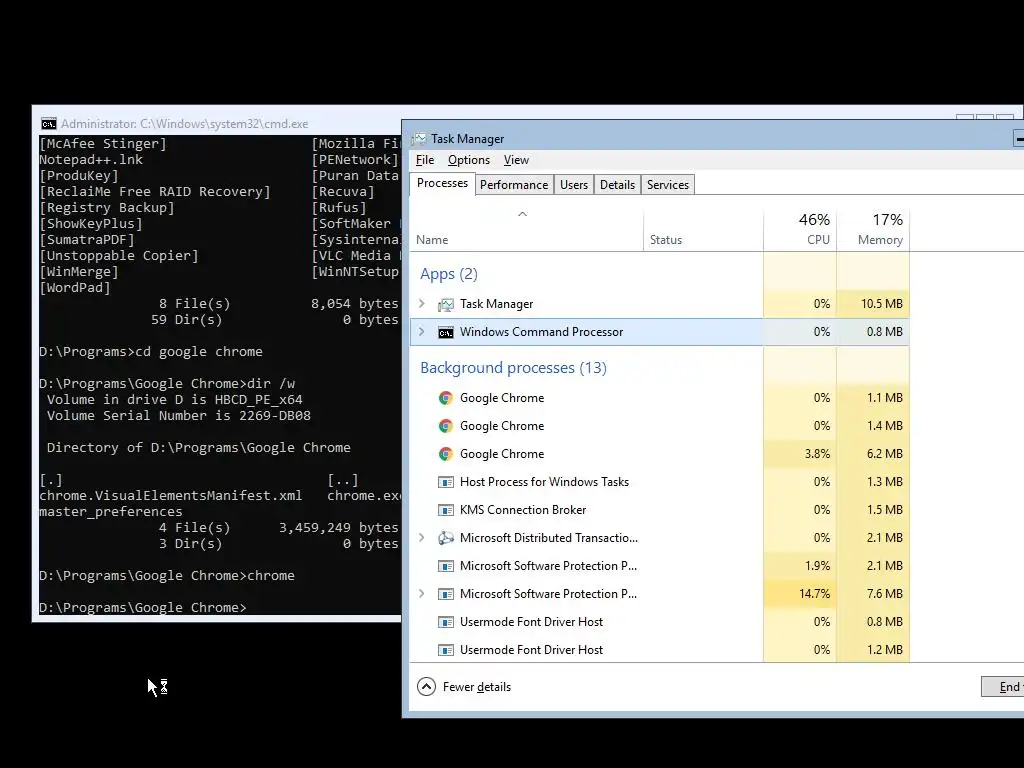Viewport: 1024px width, 768px height.
Task: Select Usermode Font Driver Host 1.2 MB row
Action: 660,650
